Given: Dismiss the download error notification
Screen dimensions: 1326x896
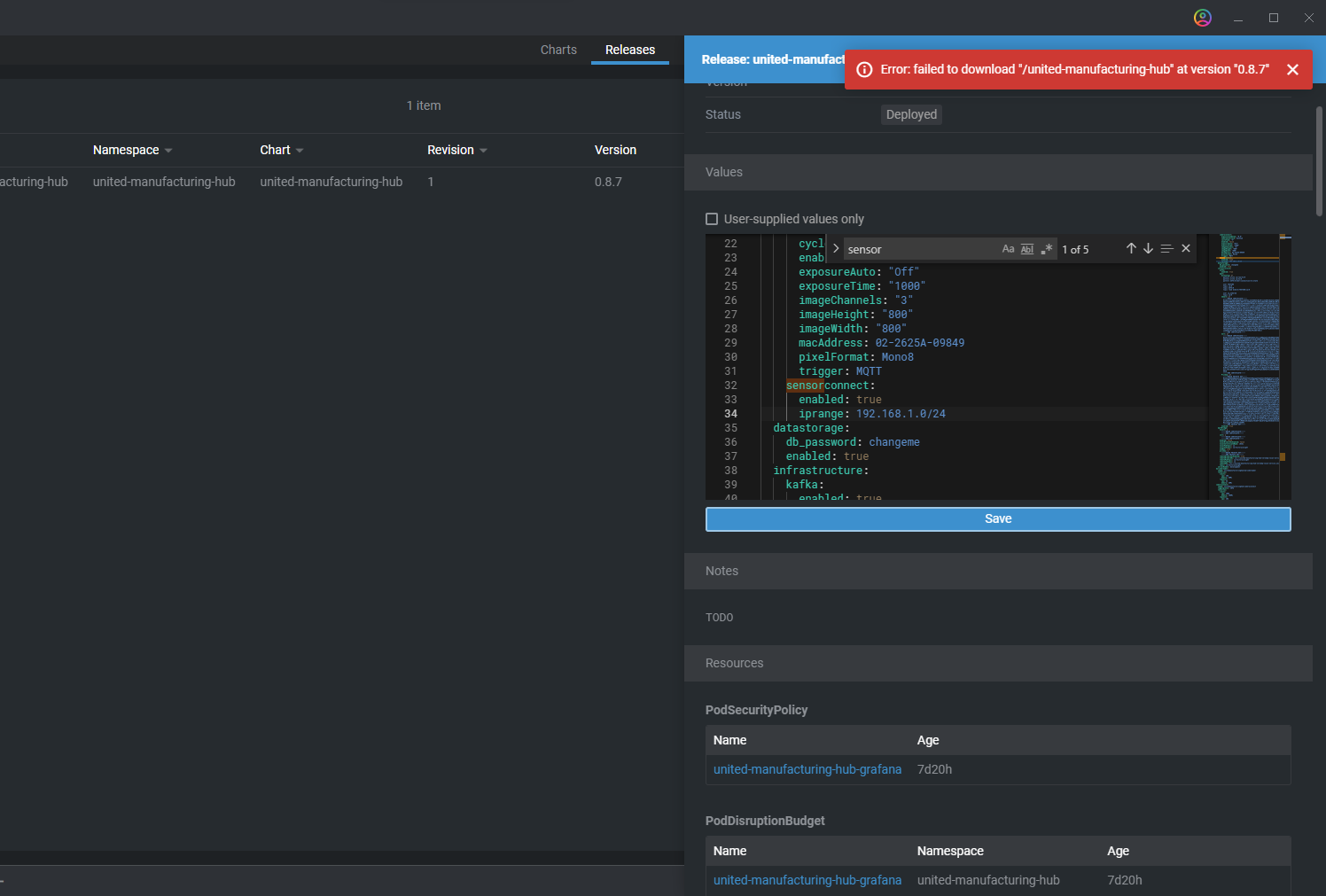Looking at the screenshot, I should 1292,70.
